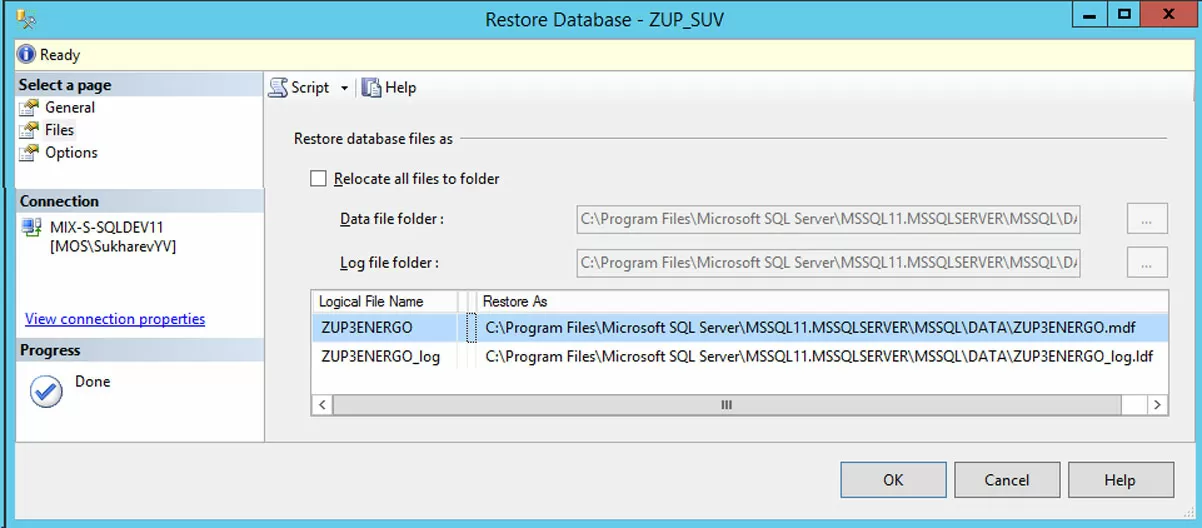
Task: Click the Help toolbar icon
Action: pos(372,88)
